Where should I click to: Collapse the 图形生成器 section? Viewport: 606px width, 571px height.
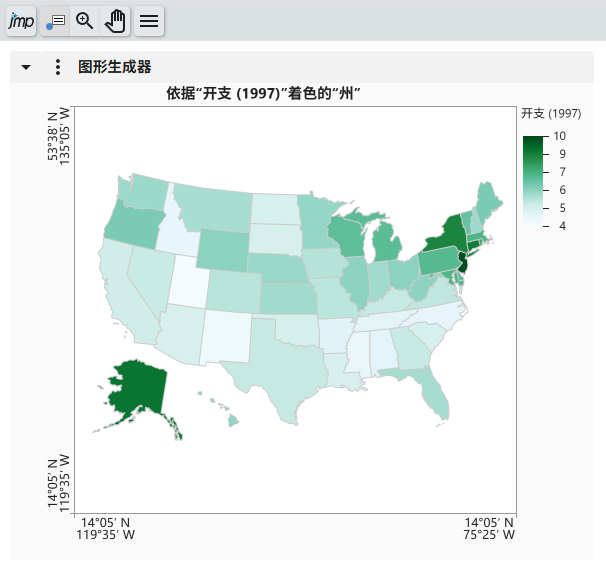click(26, 67)
